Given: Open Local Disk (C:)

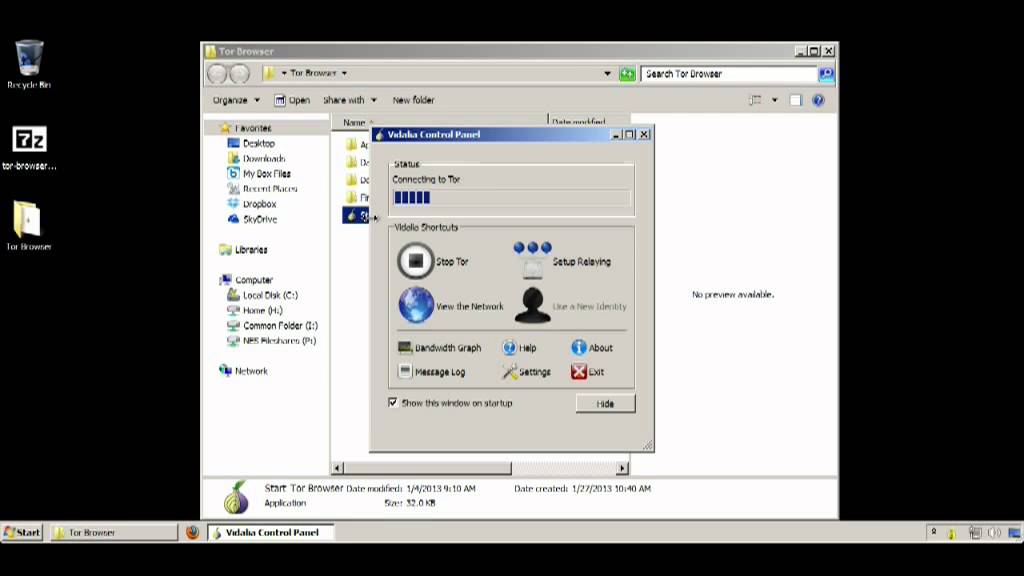Looking at the screenshot, I should [x=263, y=295].
